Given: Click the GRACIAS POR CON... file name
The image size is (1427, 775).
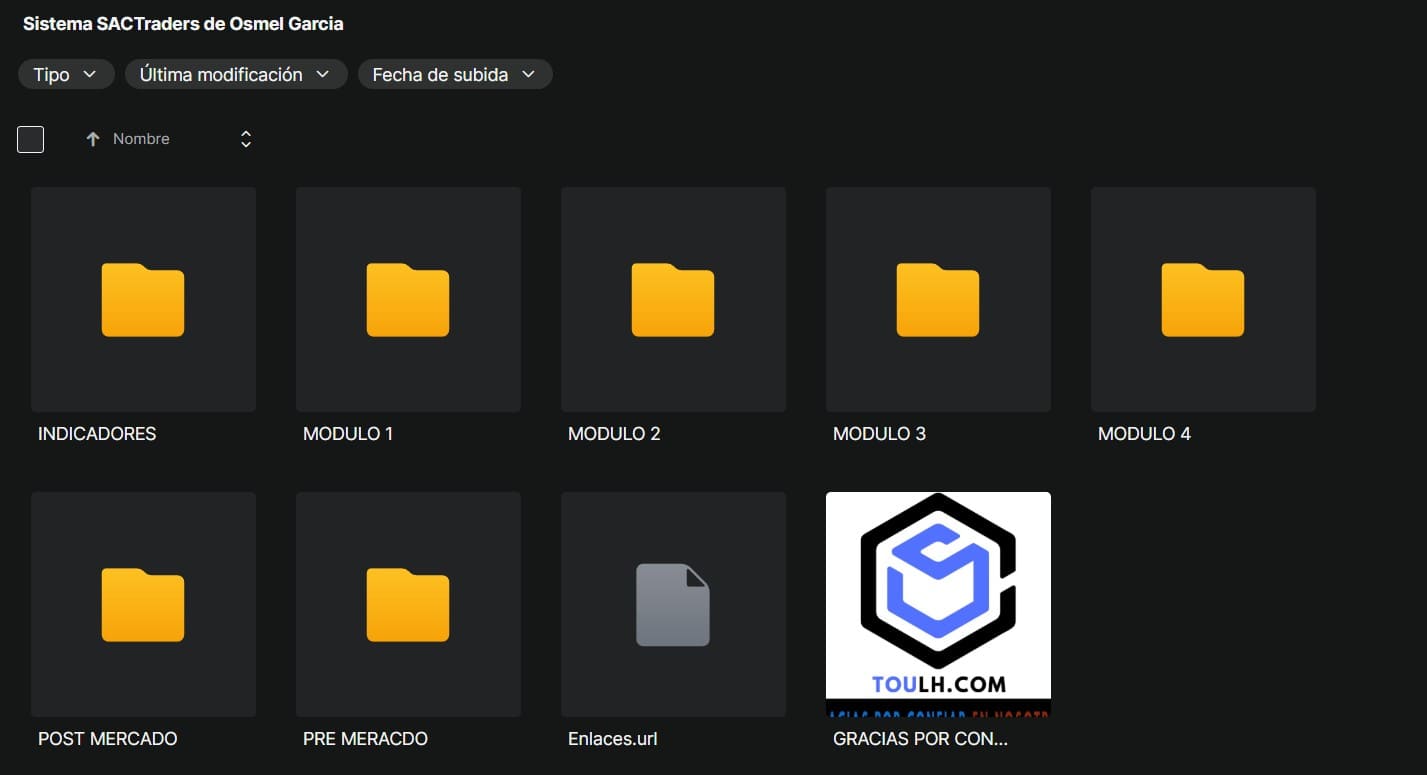Looking at the screenshot, I should pos(920,739).
